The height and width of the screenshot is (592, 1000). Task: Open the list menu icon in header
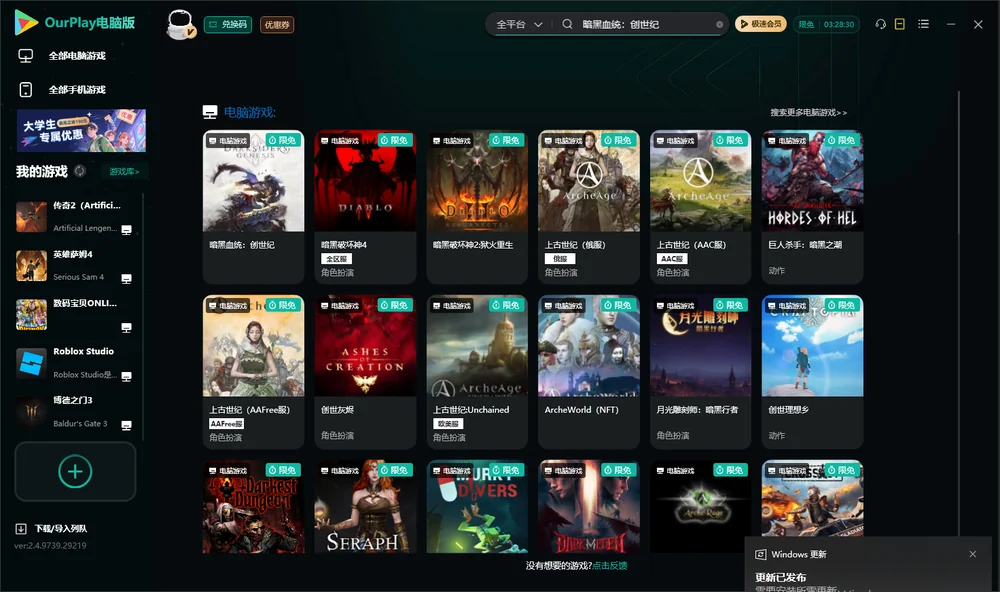(x=923, y=24)
